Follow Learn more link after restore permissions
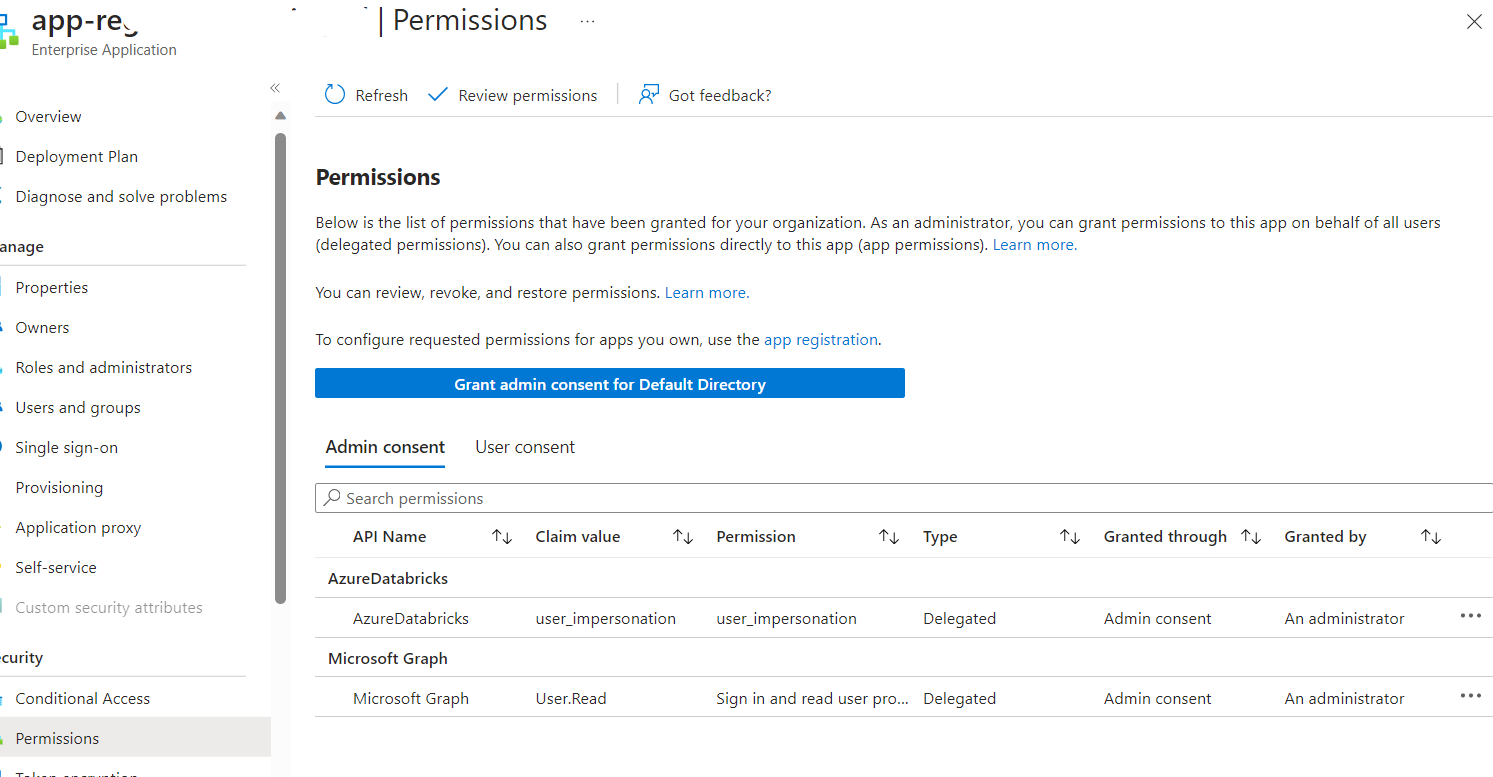The height and width of the screenshot is (777, 1493). point(707,293)
